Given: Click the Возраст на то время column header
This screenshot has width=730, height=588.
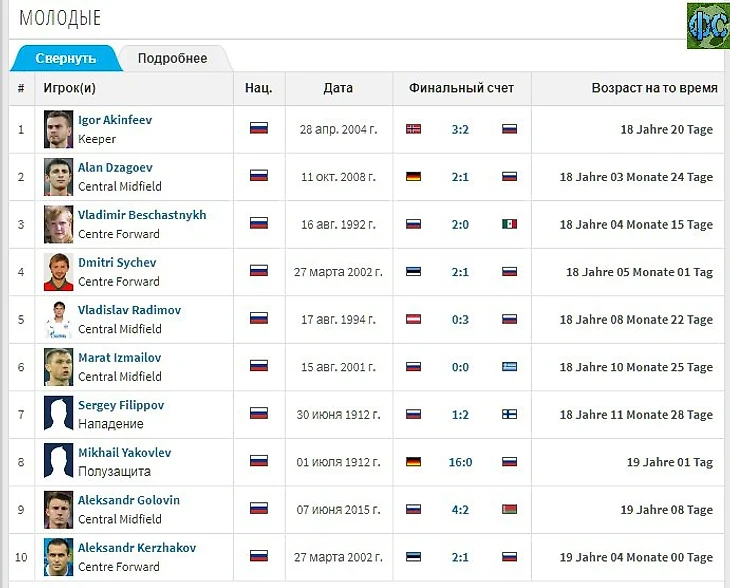Looking at the screenshot, I should pos(654,88).
